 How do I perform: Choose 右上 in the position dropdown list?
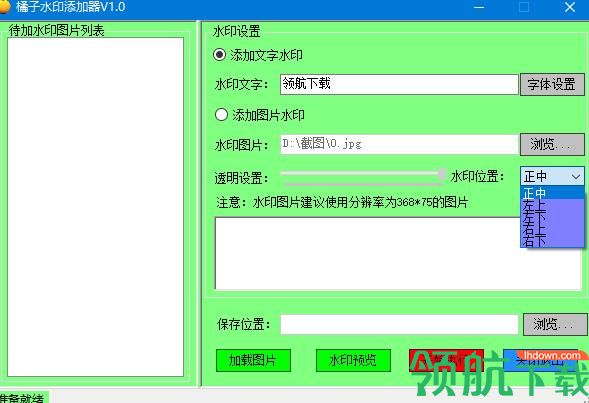pos(552,228)
